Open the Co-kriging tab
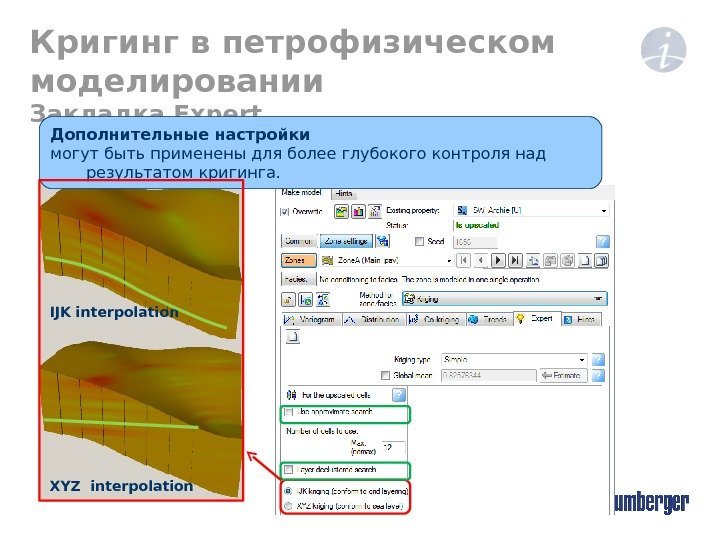This screenshot has height=540, width=720. [436, 319]
